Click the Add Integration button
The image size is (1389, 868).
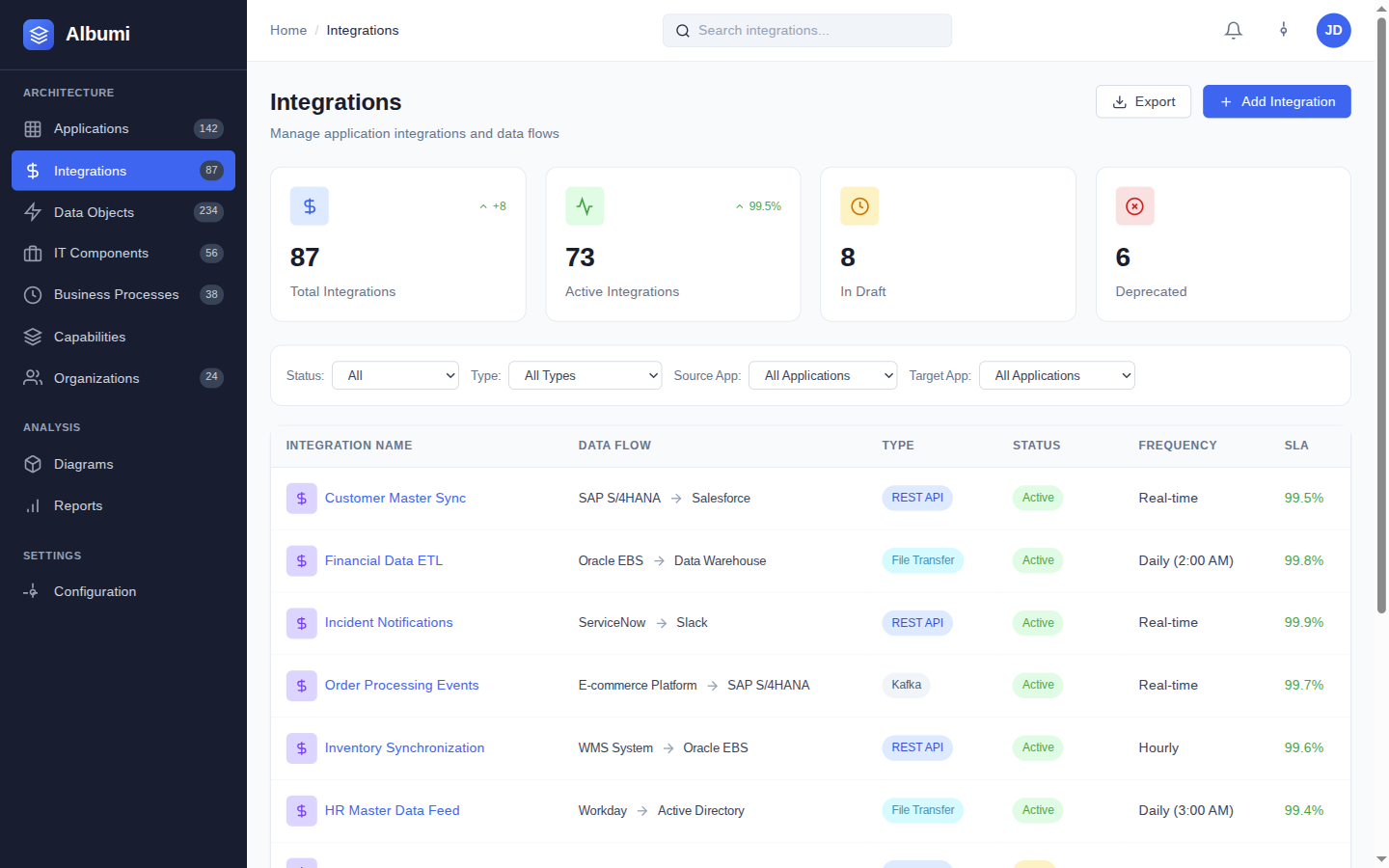click(1276, 101)
